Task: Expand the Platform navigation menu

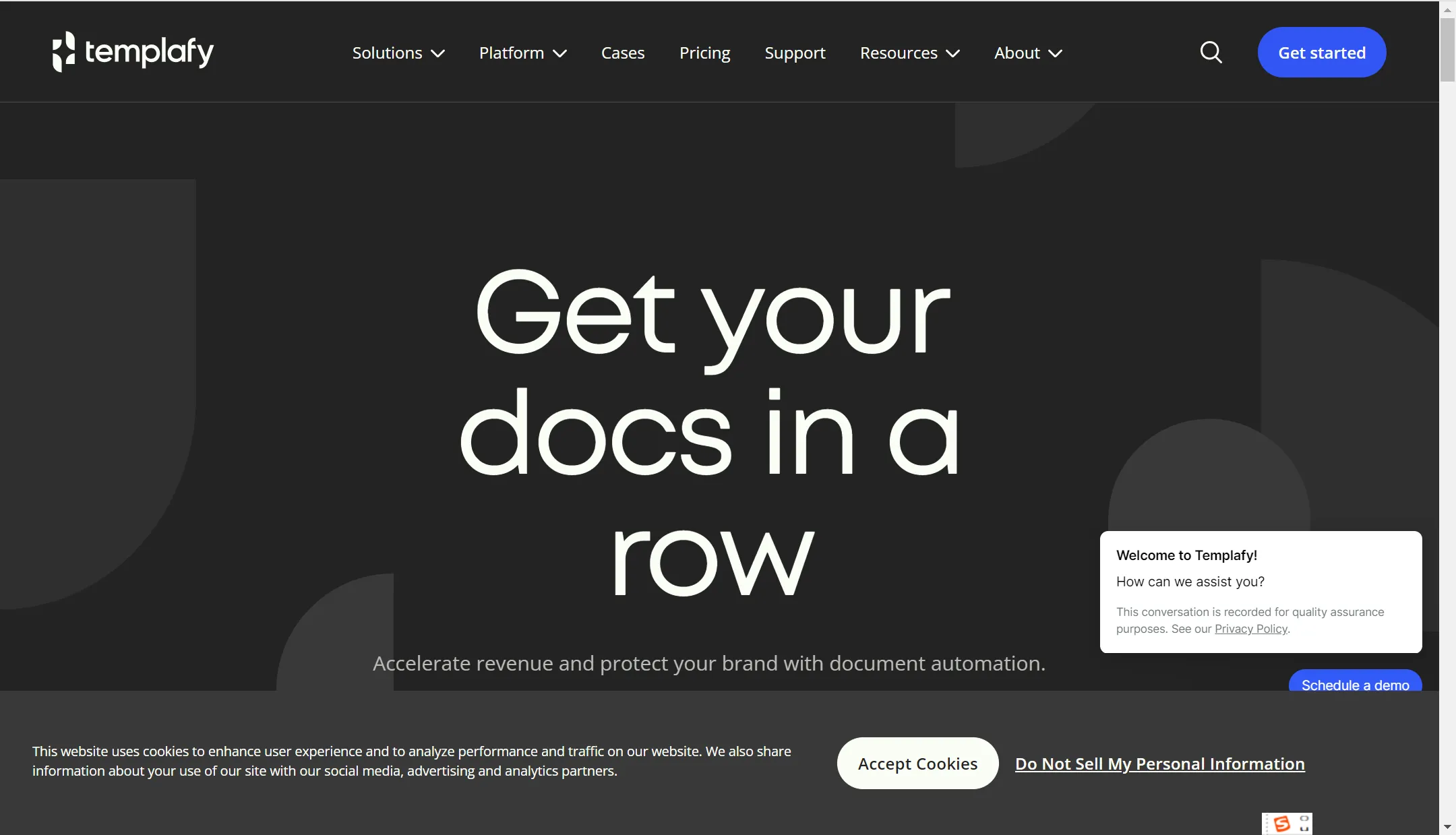Action: click(522, 52)
